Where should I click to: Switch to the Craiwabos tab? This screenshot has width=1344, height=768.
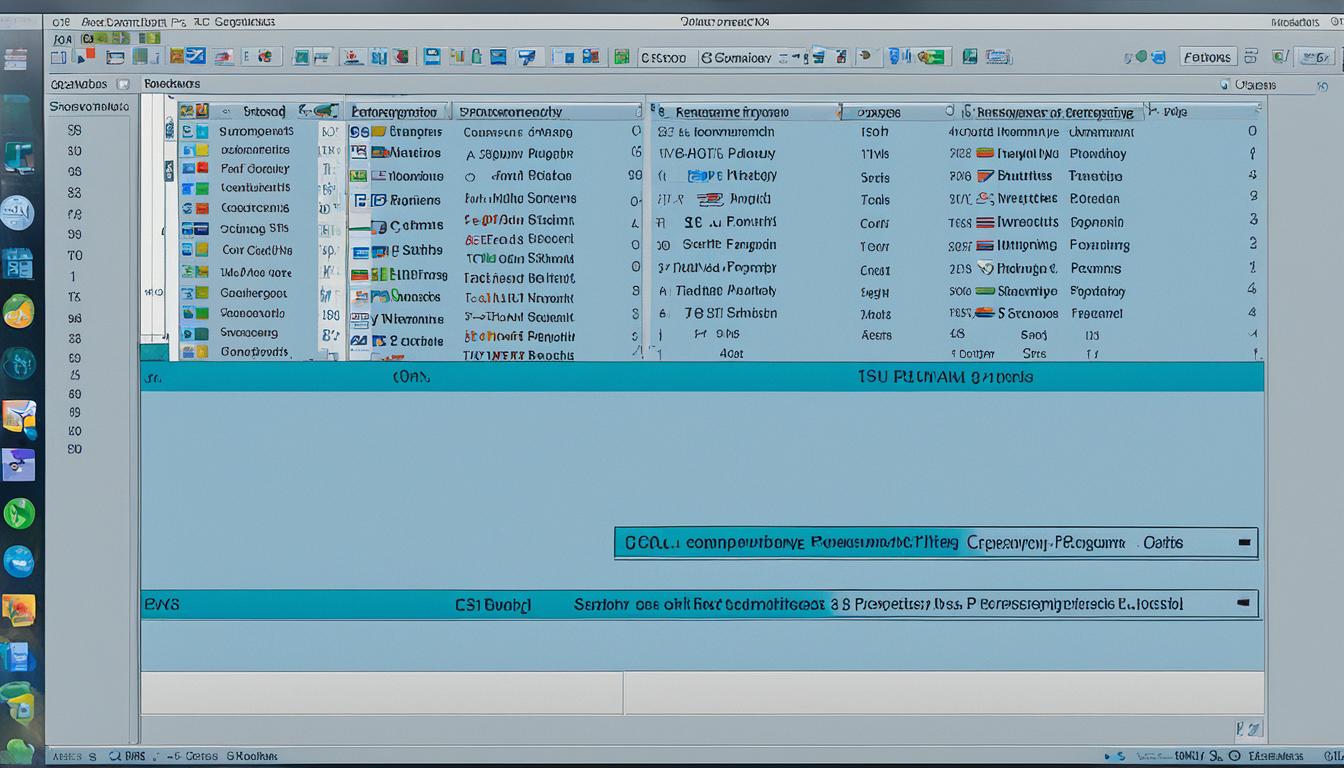click(79, 85)
